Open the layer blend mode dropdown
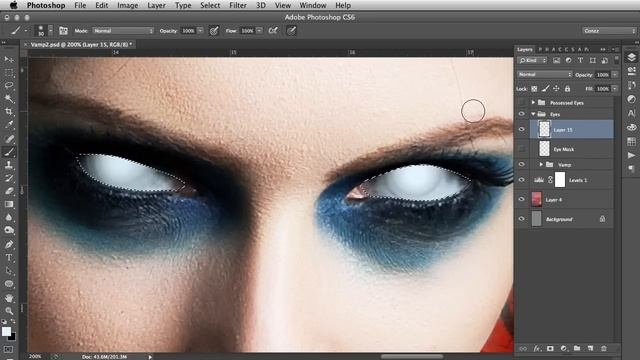 [544, 74]
